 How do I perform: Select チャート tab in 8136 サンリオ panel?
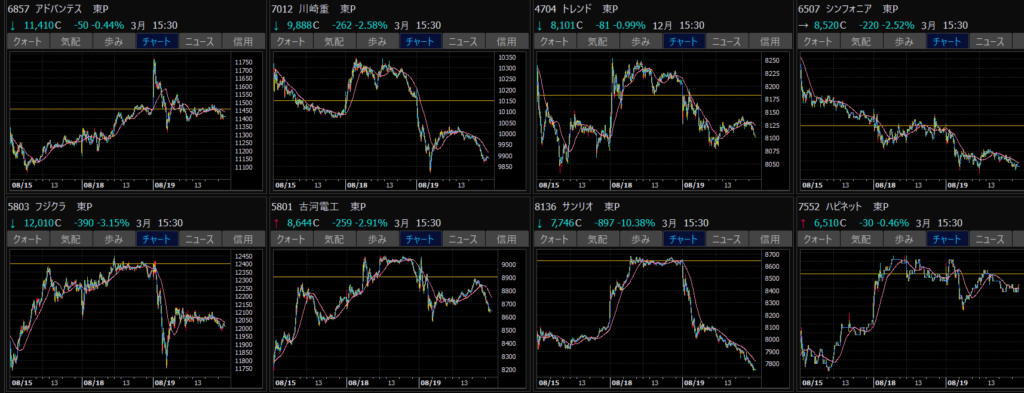[x=684, y=239]
